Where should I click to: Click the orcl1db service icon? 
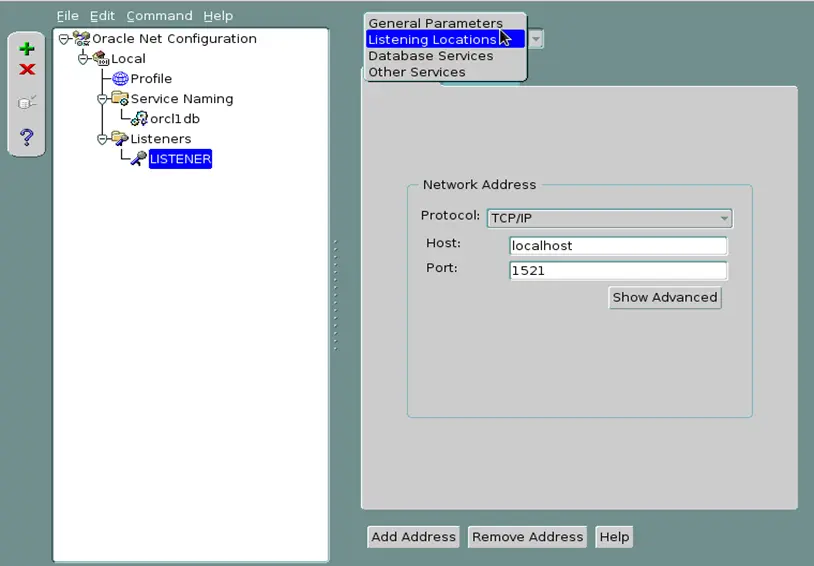139,118
